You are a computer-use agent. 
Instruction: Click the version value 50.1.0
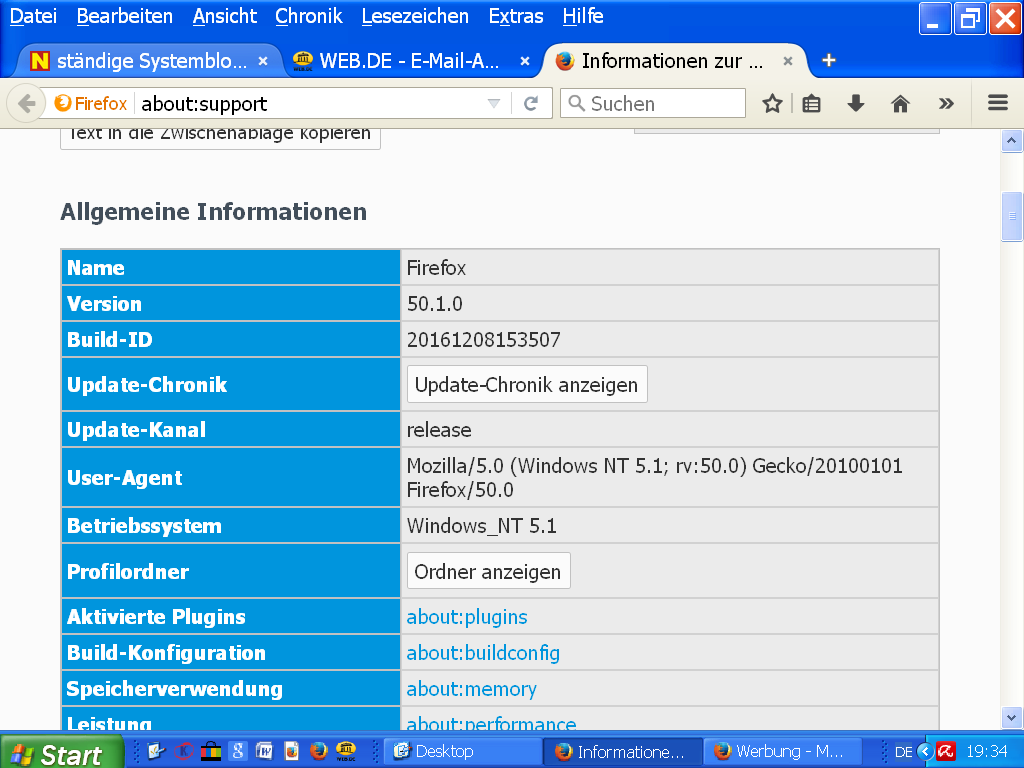434,304
